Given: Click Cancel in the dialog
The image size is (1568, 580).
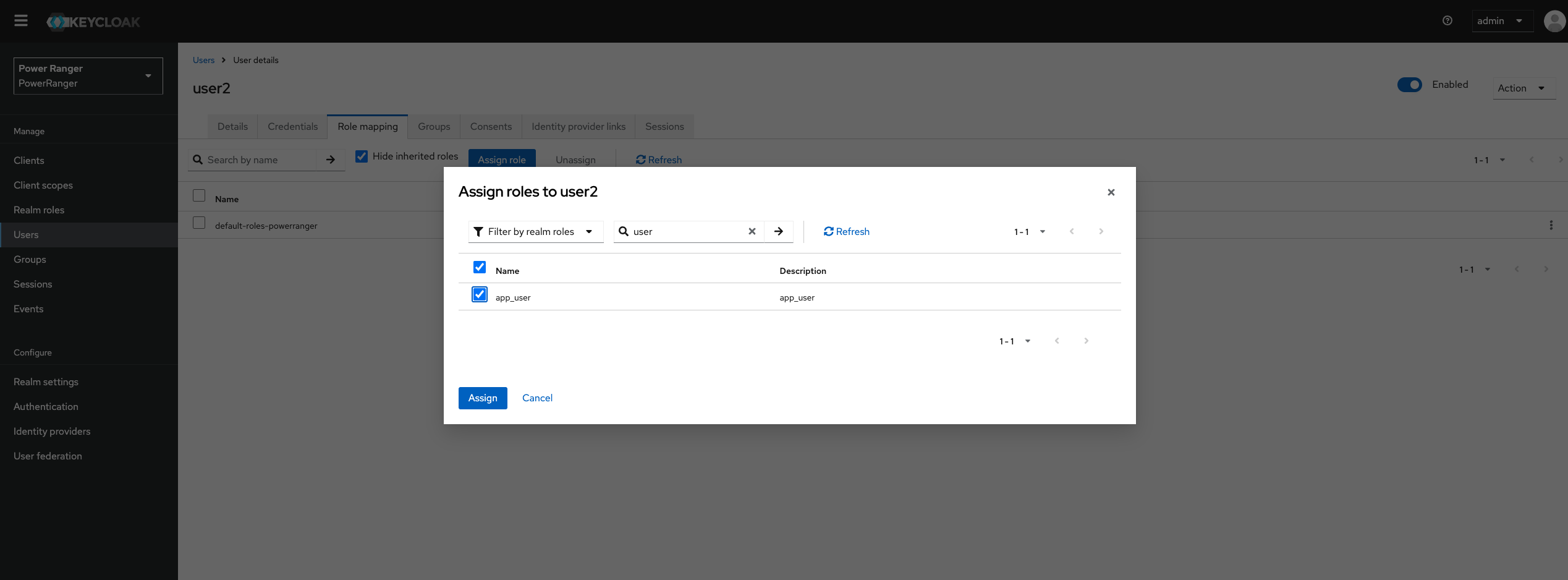Looking at the screenshot, I should (x=537, y=398).
